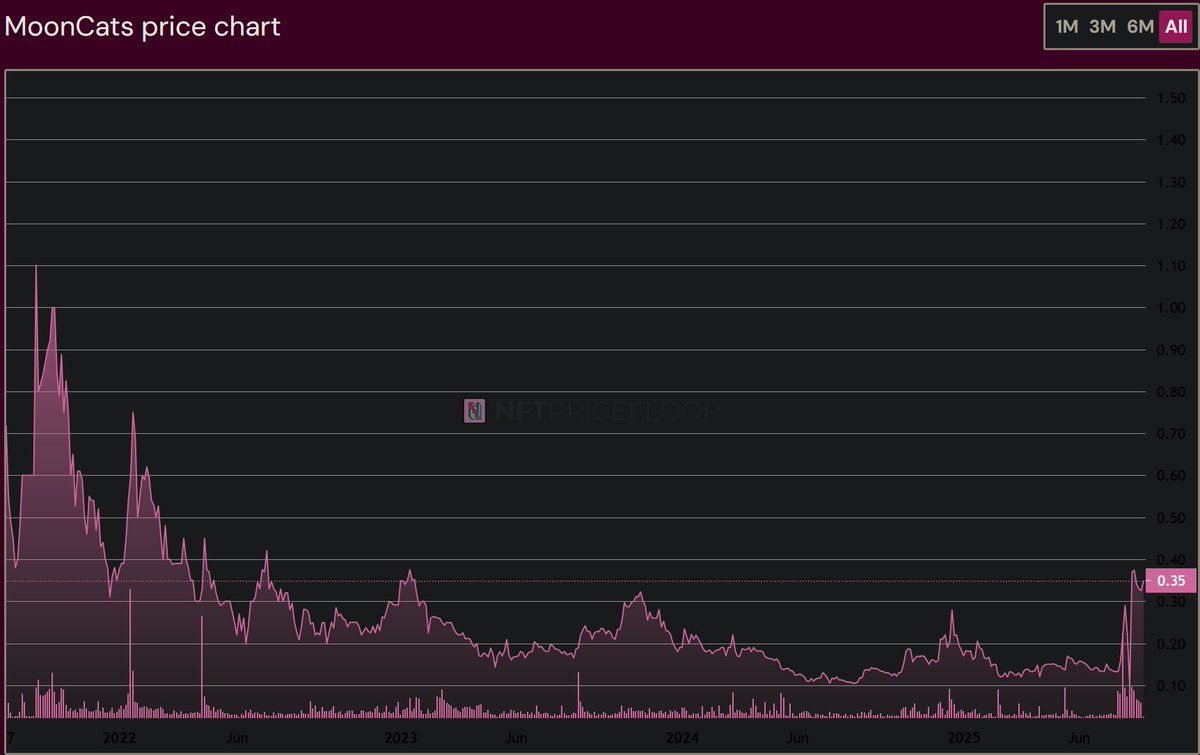Click the 1.00 price axis label
1200x755 pixels.
[1170, 308]
